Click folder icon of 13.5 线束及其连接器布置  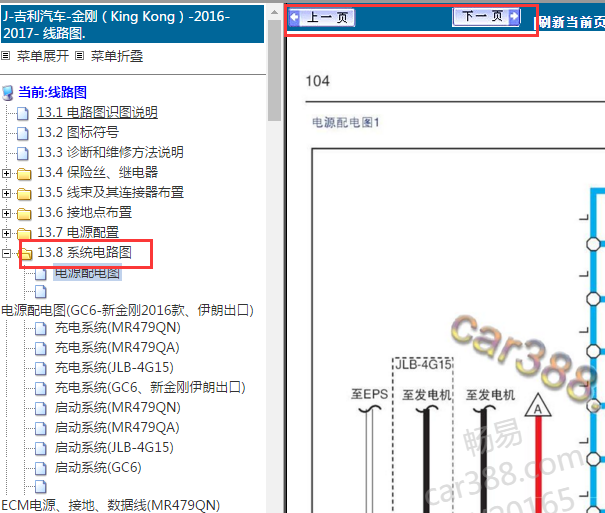point(24,194)
